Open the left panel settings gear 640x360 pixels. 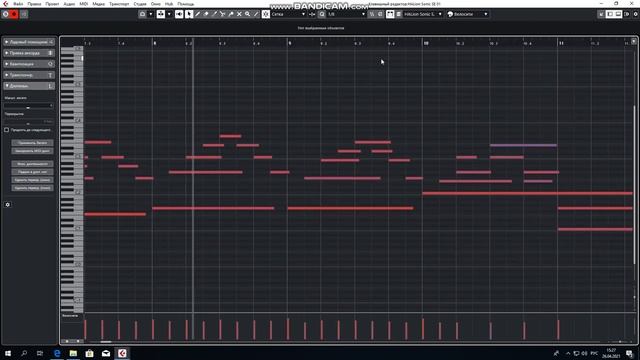click(7, 204)
